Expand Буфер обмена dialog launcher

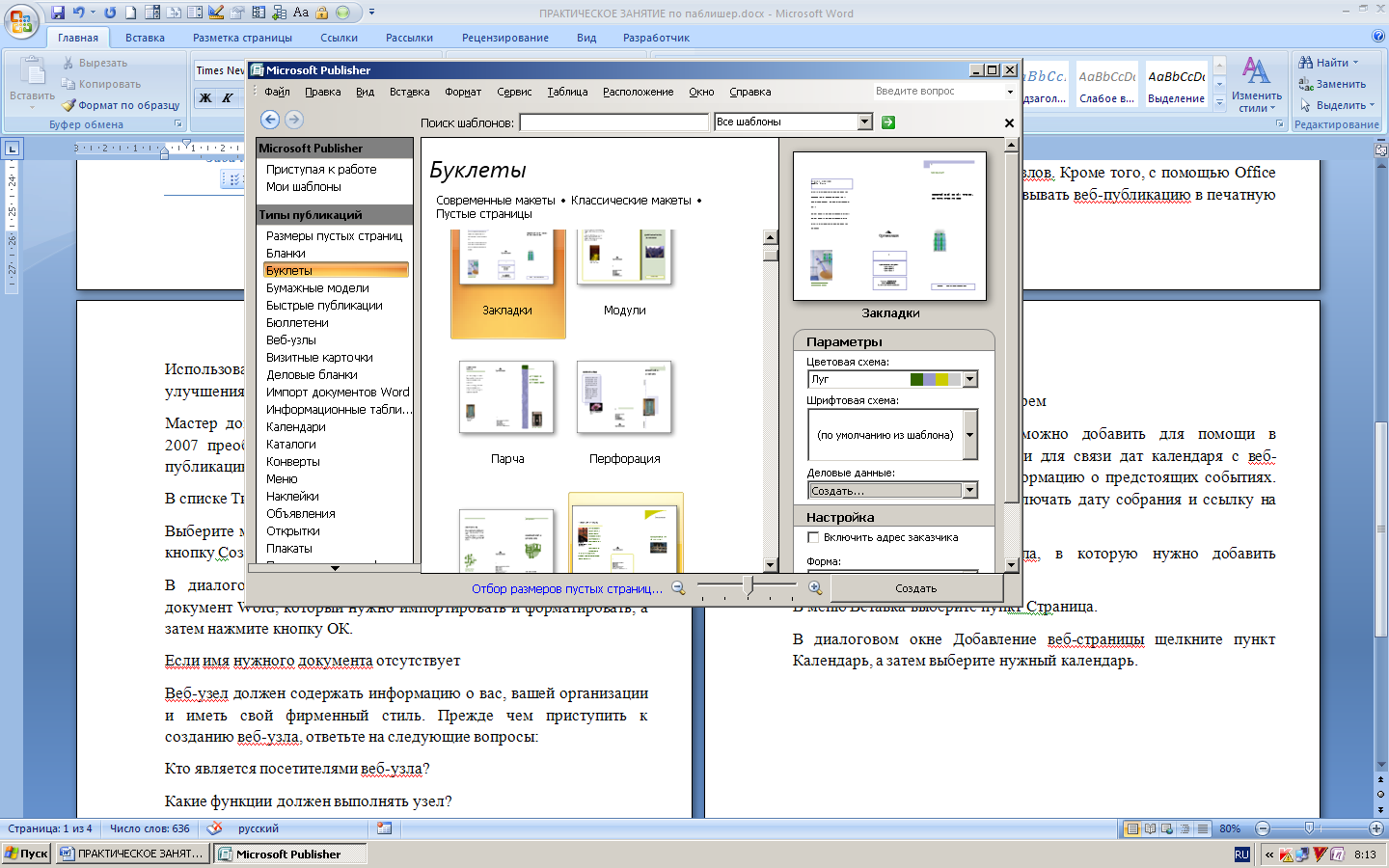(178, 124)
